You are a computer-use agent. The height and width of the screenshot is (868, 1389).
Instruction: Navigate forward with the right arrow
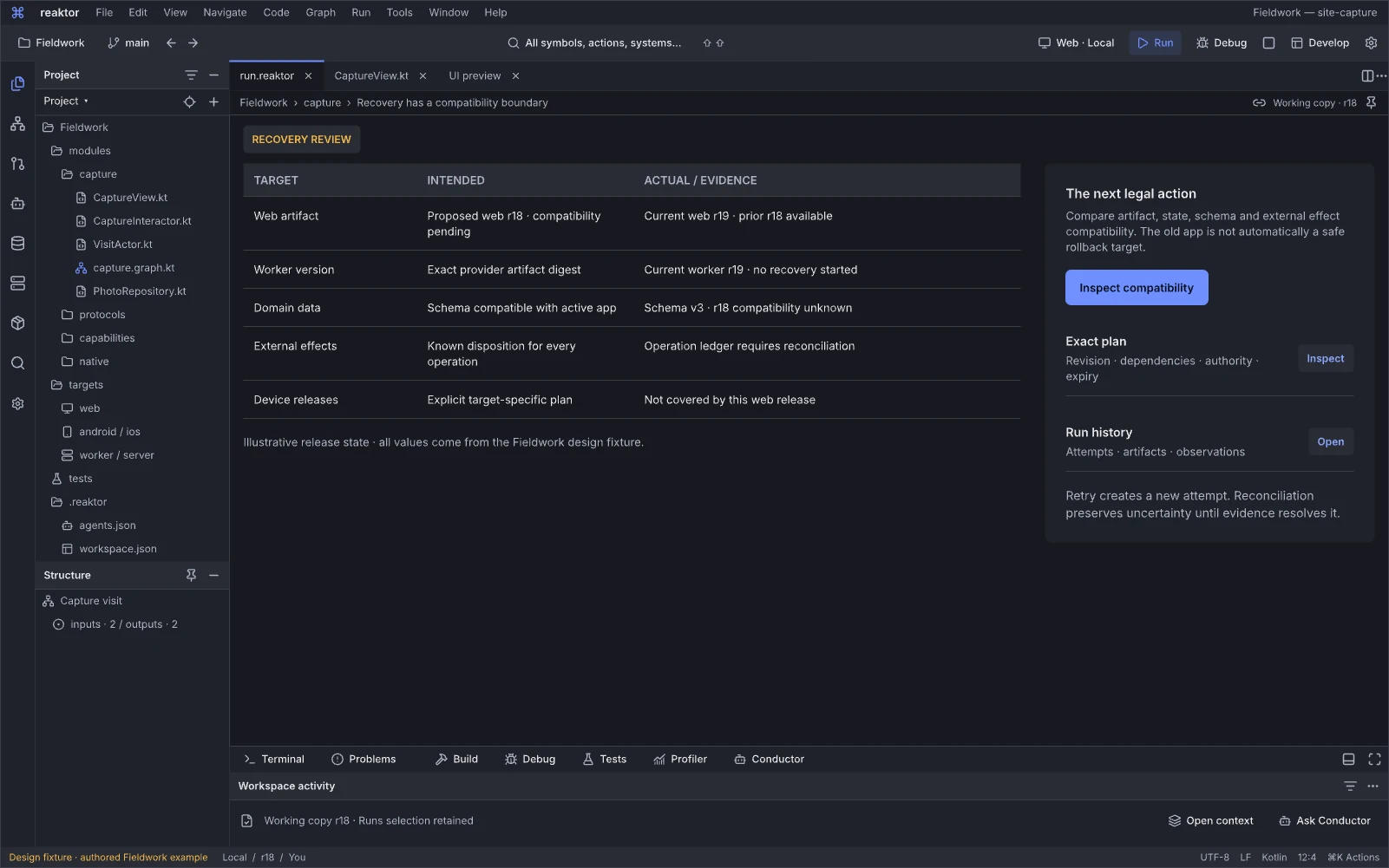click(193, 42)
